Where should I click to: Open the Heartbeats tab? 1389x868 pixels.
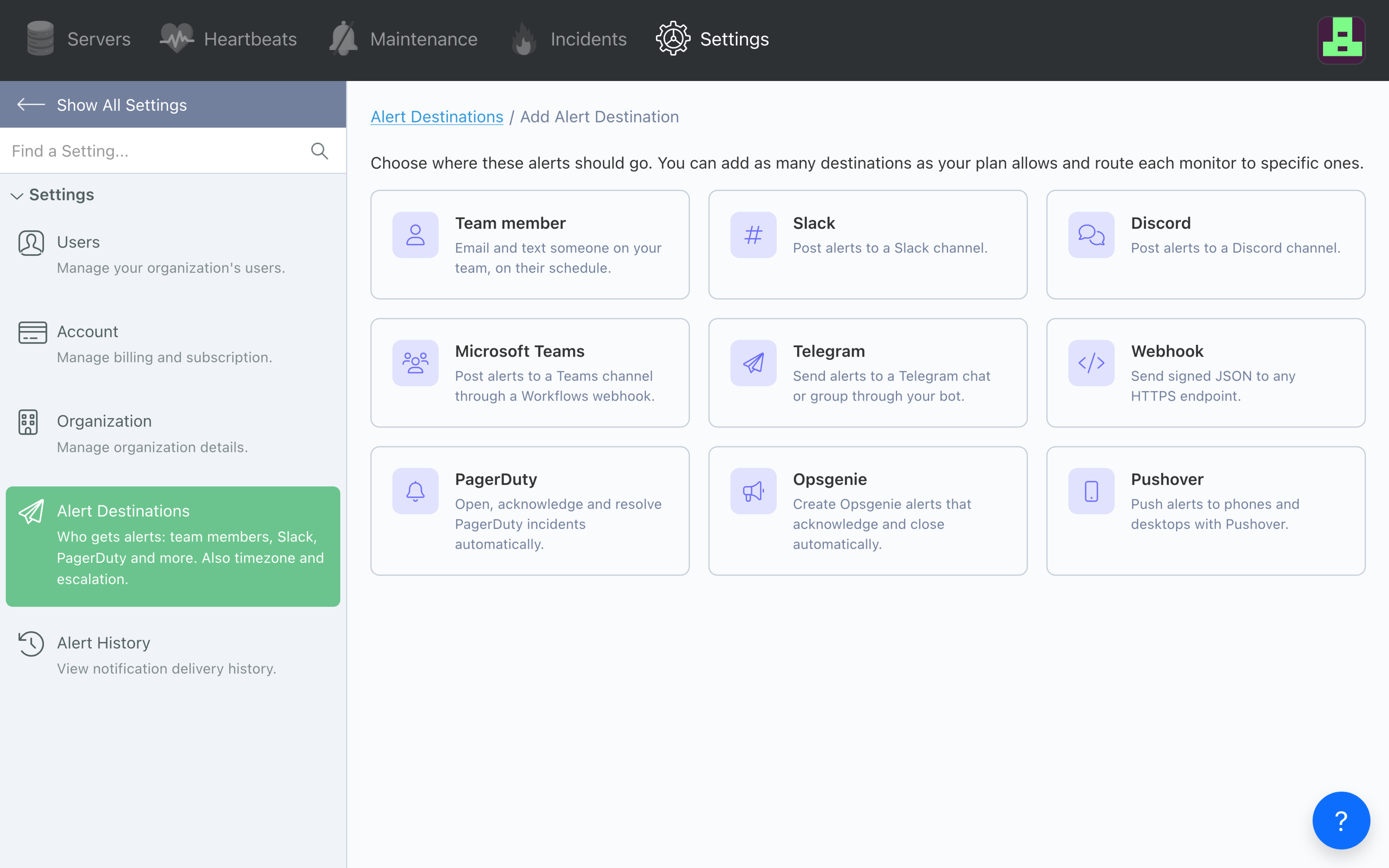click(x=228, y=39)
